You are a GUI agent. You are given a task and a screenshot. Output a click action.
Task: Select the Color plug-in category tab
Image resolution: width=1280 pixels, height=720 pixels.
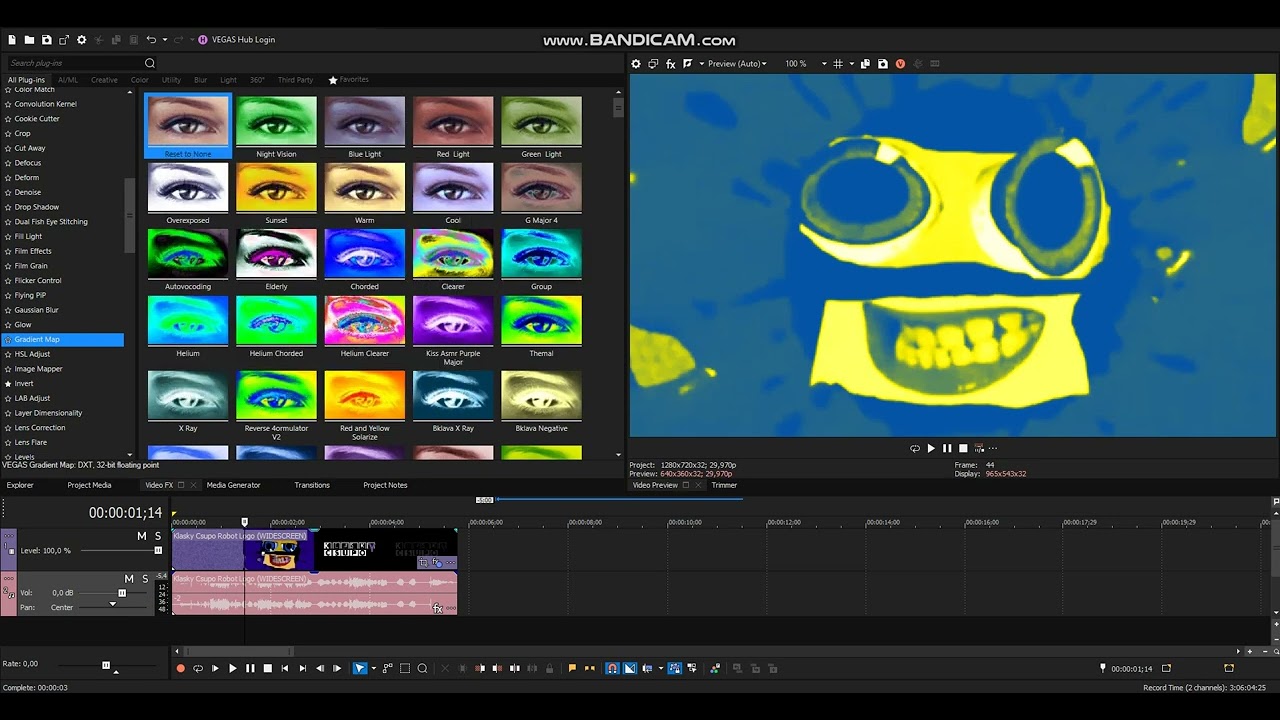139,80
